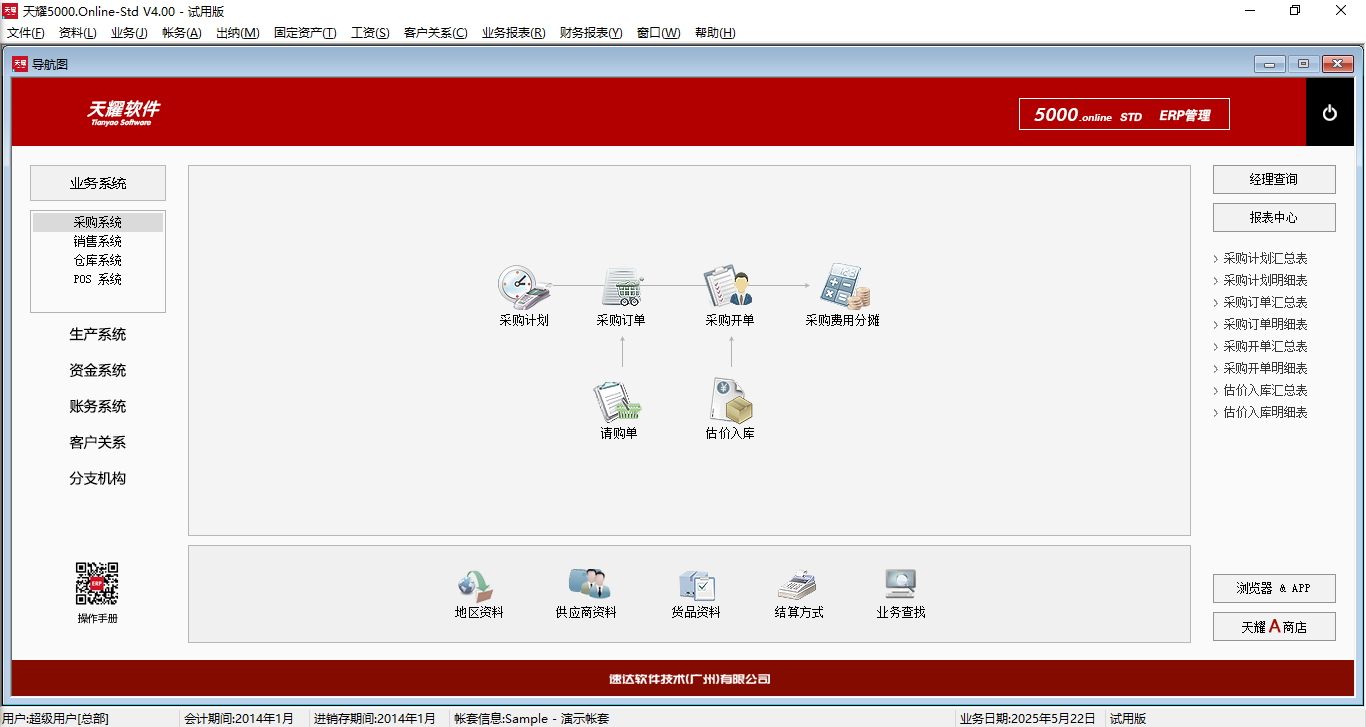Click 用户:超级用户[总部] status entry

tap(55, 718)
